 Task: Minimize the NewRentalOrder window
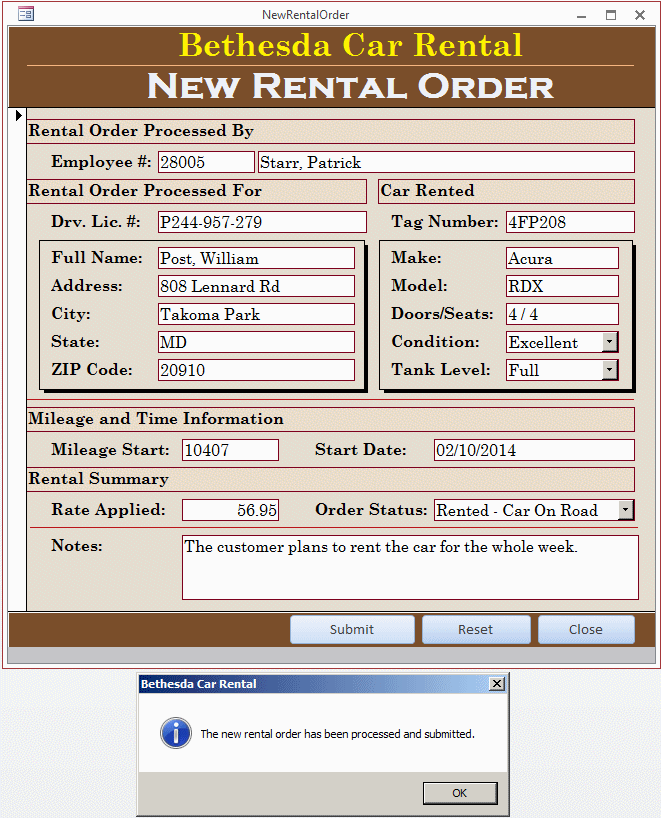(x=582, y=15)
